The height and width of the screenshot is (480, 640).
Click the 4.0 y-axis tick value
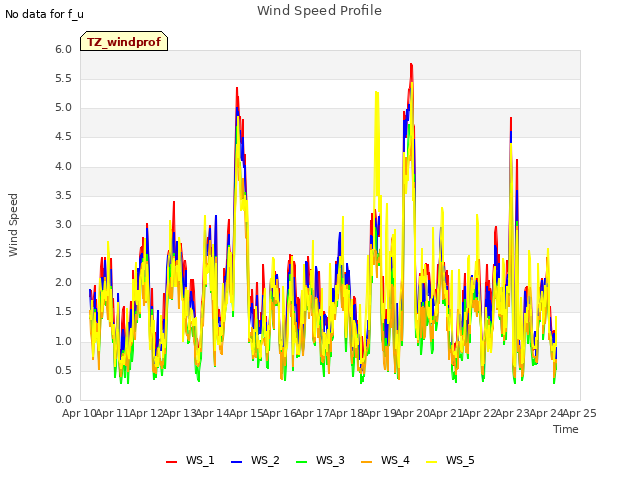click(63, 166)
